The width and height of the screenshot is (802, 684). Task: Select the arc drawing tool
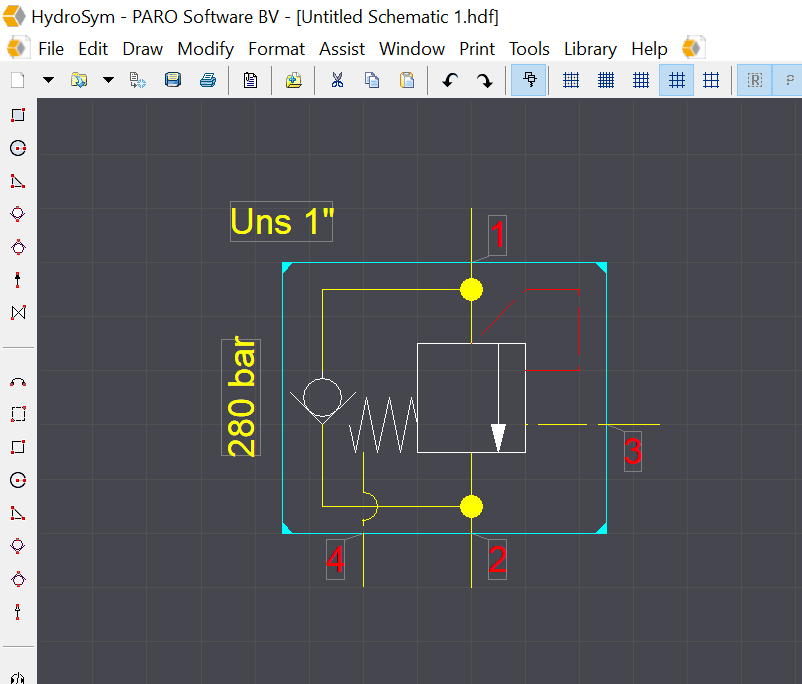point(17,381)
